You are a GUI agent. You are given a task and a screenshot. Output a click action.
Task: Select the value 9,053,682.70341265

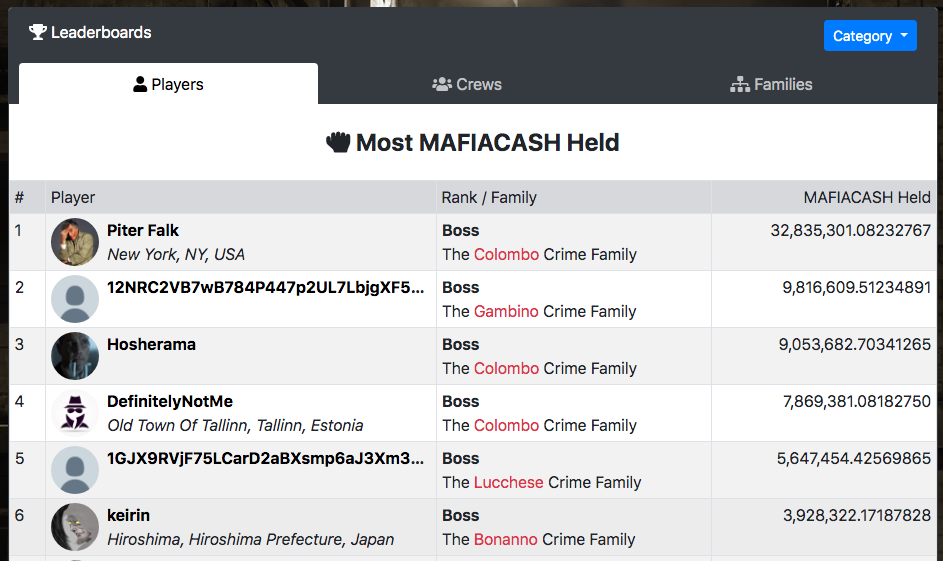[x=855, y=345]
